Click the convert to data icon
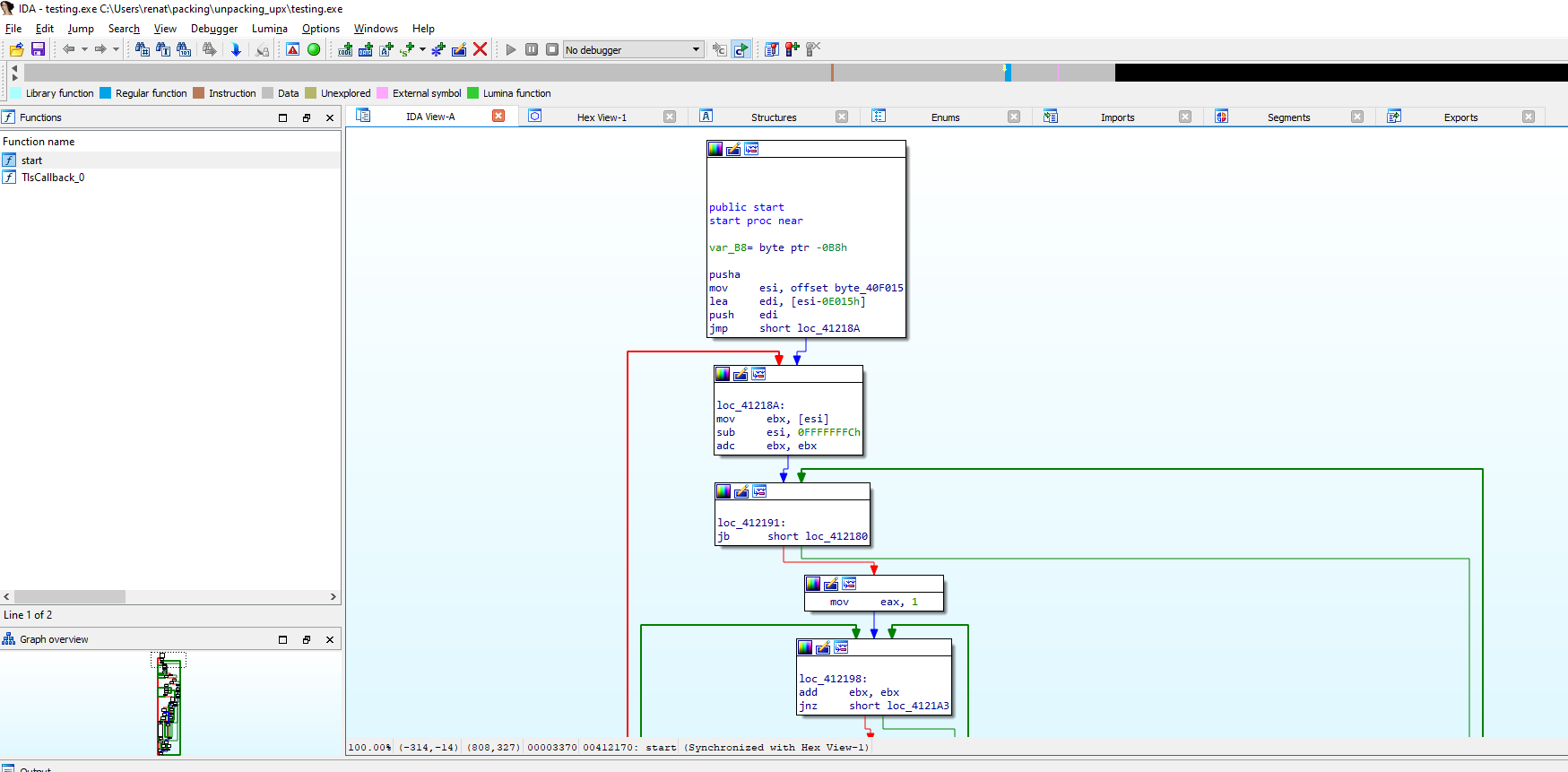This screenshot has height=772, width=1568. pyautogui.click(x=366, y=49)
